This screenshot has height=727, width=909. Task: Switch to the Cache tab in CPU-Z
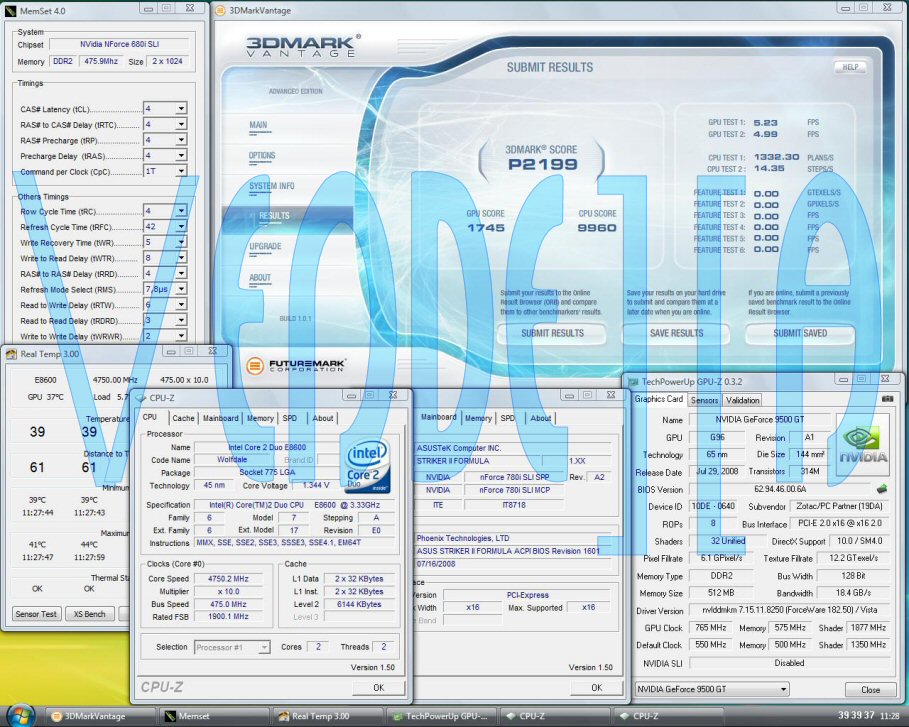coord(183,418)
